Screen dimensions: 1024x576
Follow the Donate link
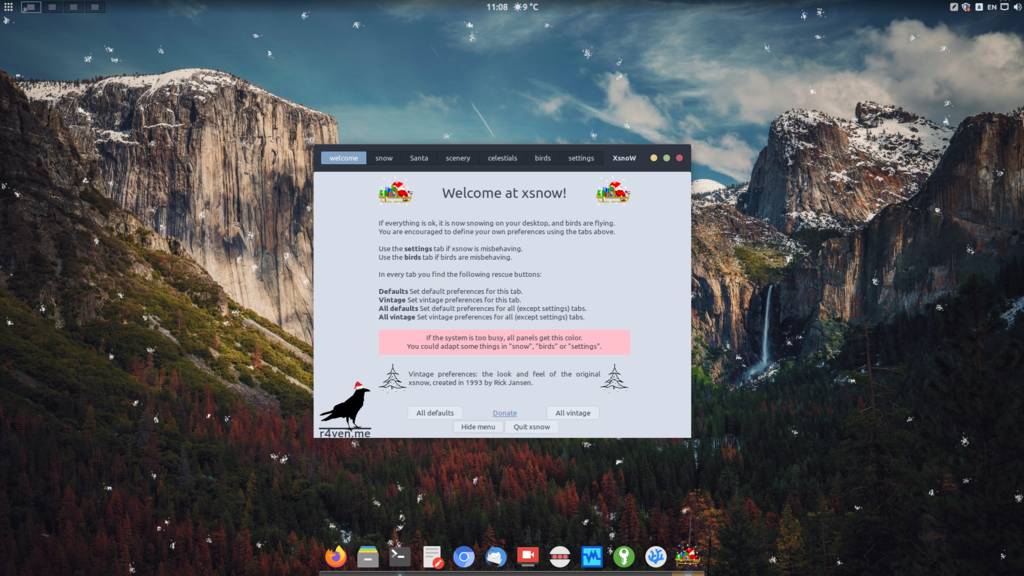504,412
